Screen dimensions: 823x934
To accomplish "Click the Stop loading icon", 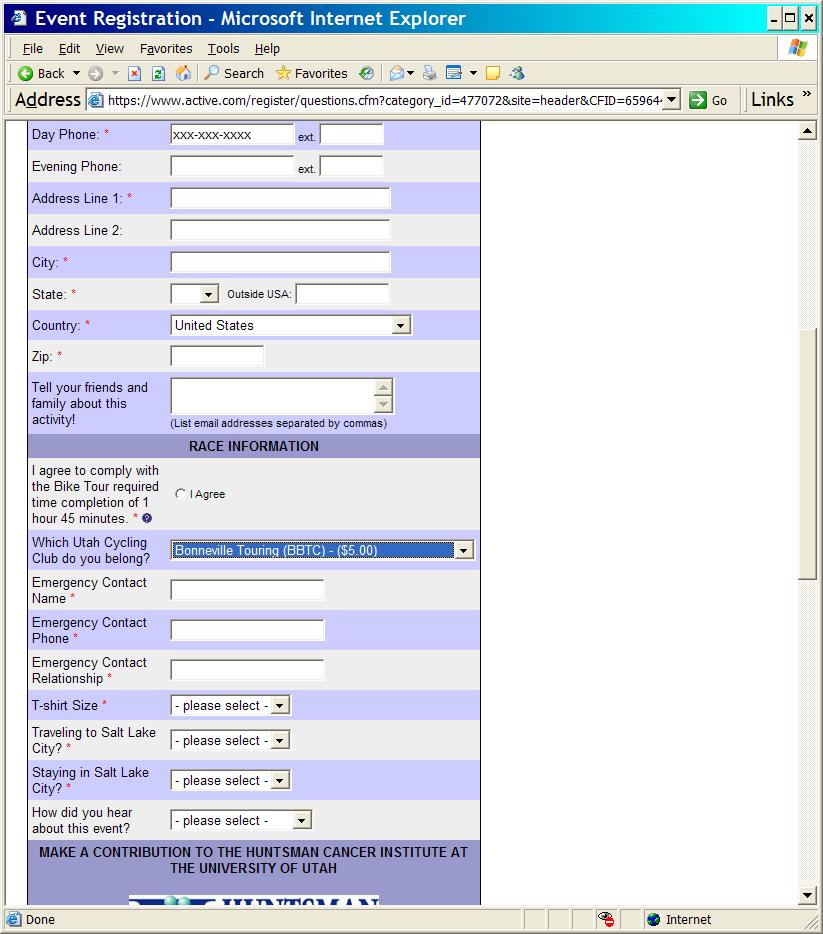I will [134, 73].
